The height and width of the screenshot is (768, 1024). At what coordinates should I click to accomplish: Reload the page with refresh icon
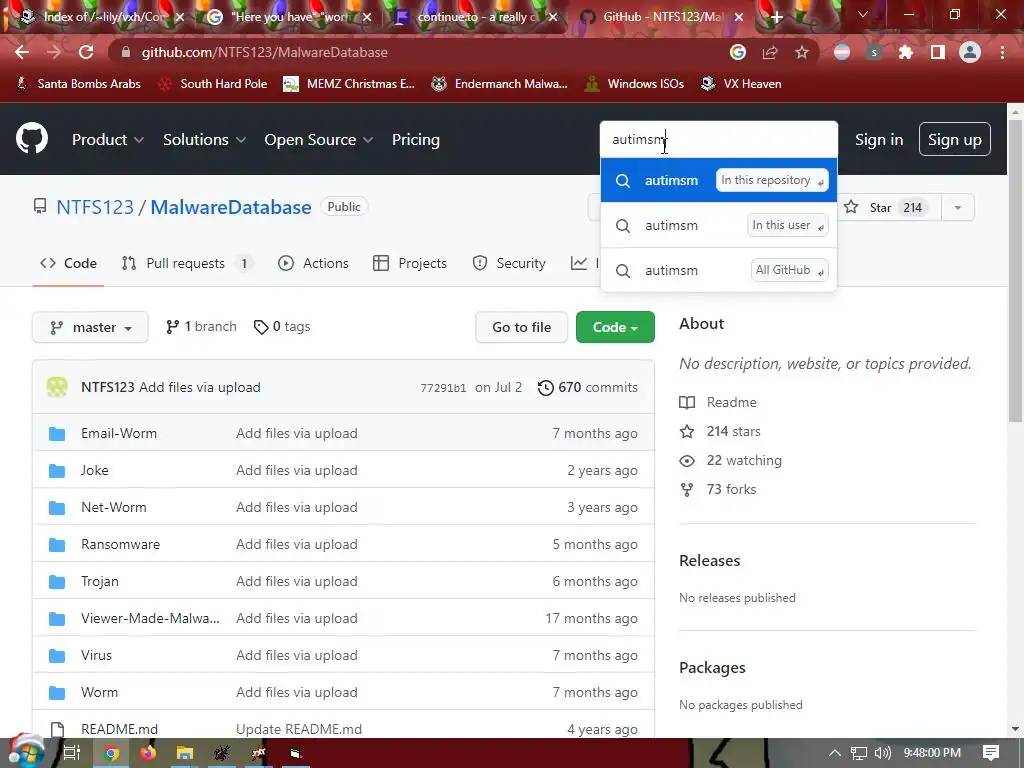tap(86, 52)
